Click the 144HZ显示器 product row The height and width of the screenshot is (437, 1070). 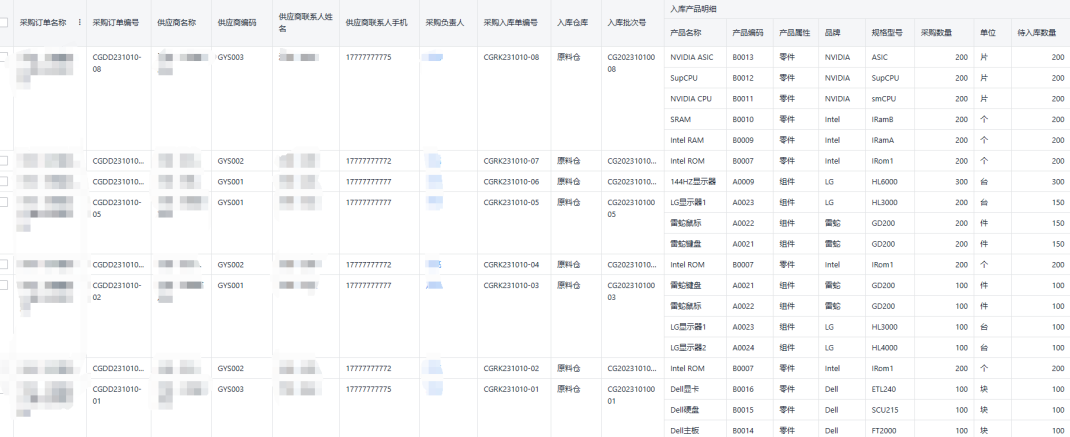point(690,181)
